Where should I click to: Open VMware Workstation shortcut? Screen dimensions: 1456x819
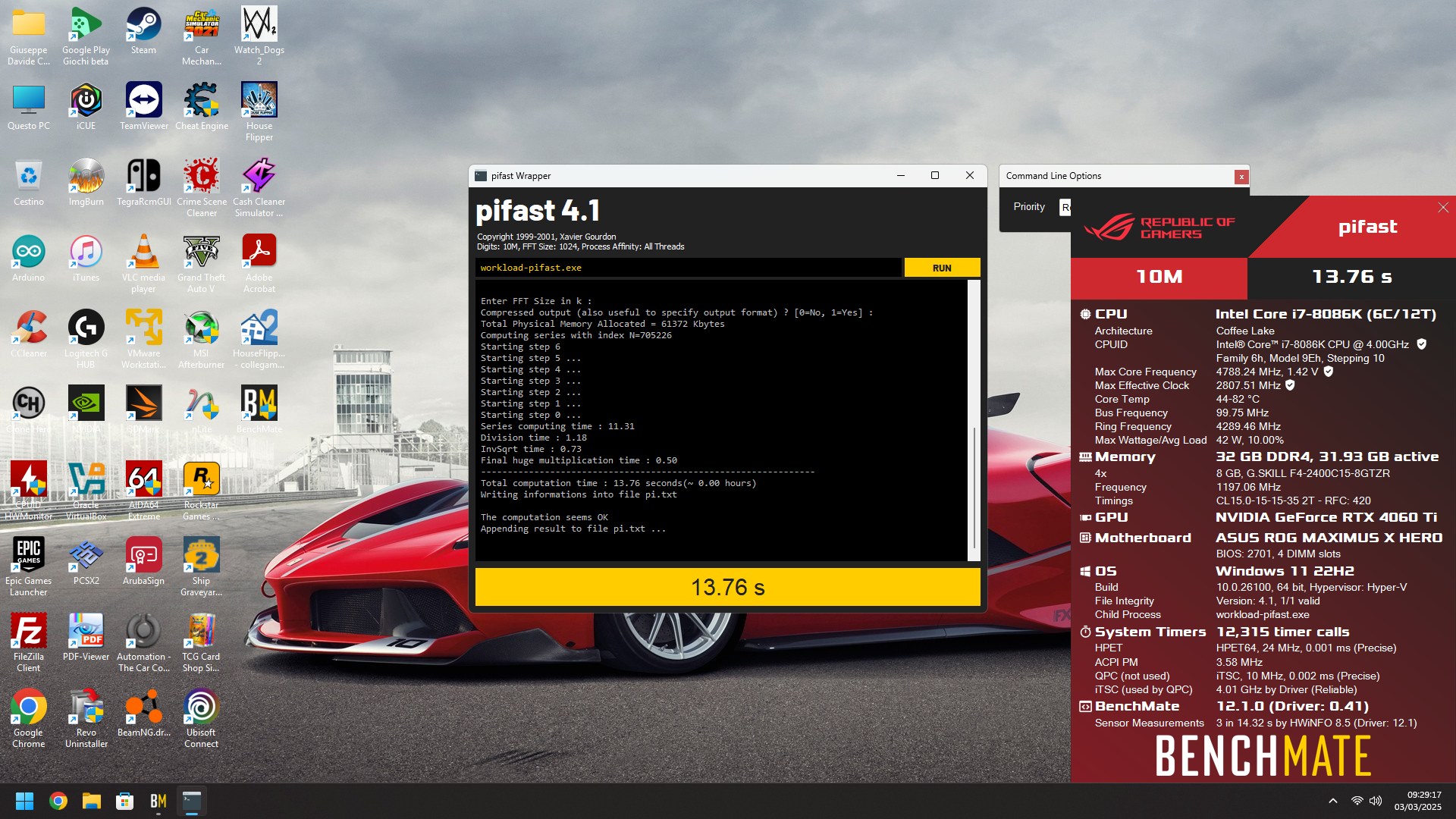(143, 340)
